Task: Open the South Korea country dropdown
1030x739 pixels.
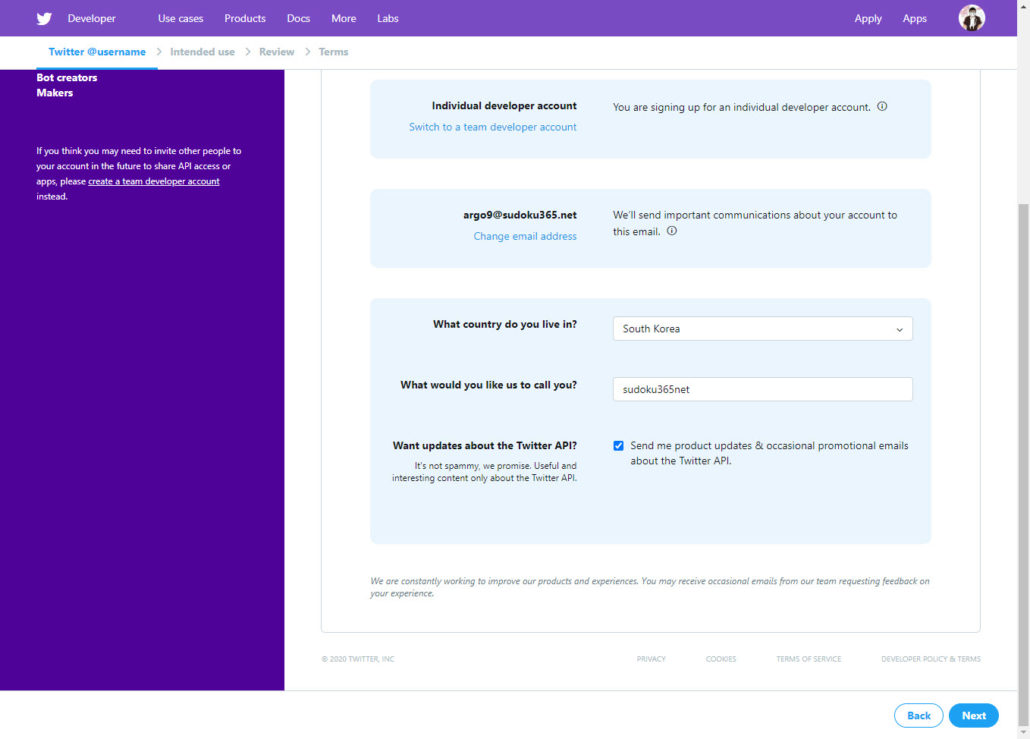Action: coord(762,328)
